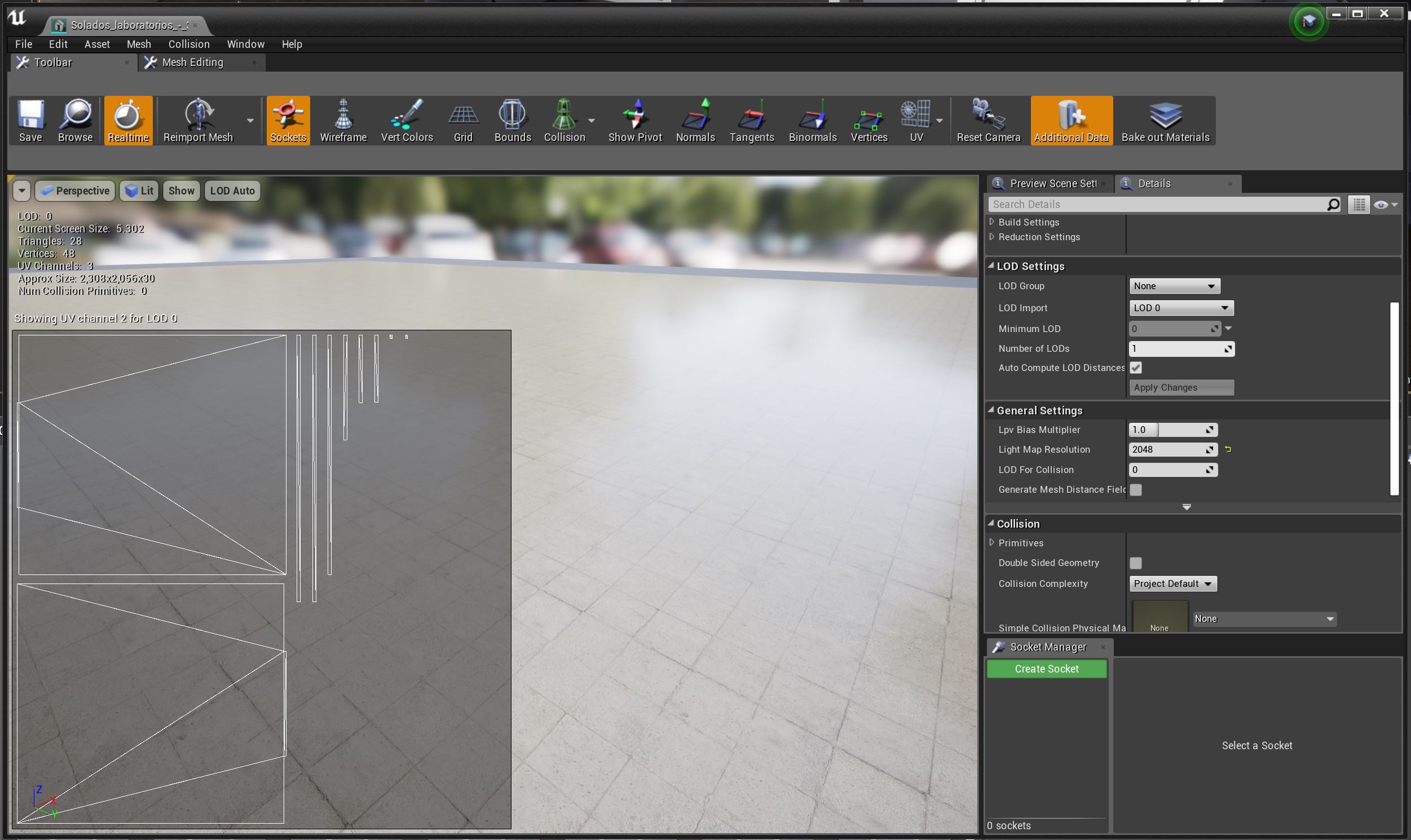The height and width of the screenshot is (840, 1411).
Task: Click Bake out Materials
Action: [1165, 121]
